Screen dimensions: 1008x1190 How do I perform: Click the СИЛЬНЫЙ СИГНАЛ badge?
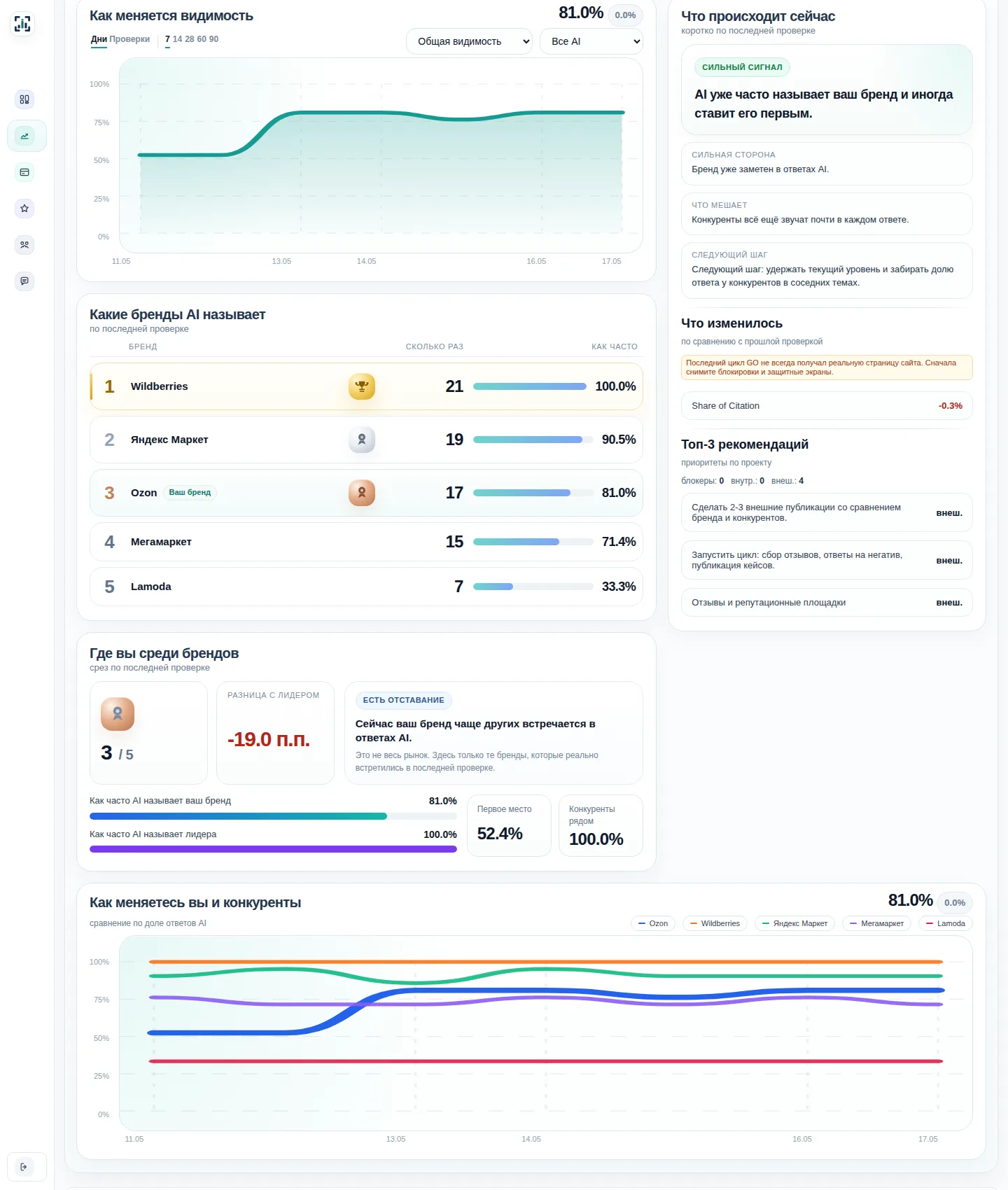pos(742,67)
